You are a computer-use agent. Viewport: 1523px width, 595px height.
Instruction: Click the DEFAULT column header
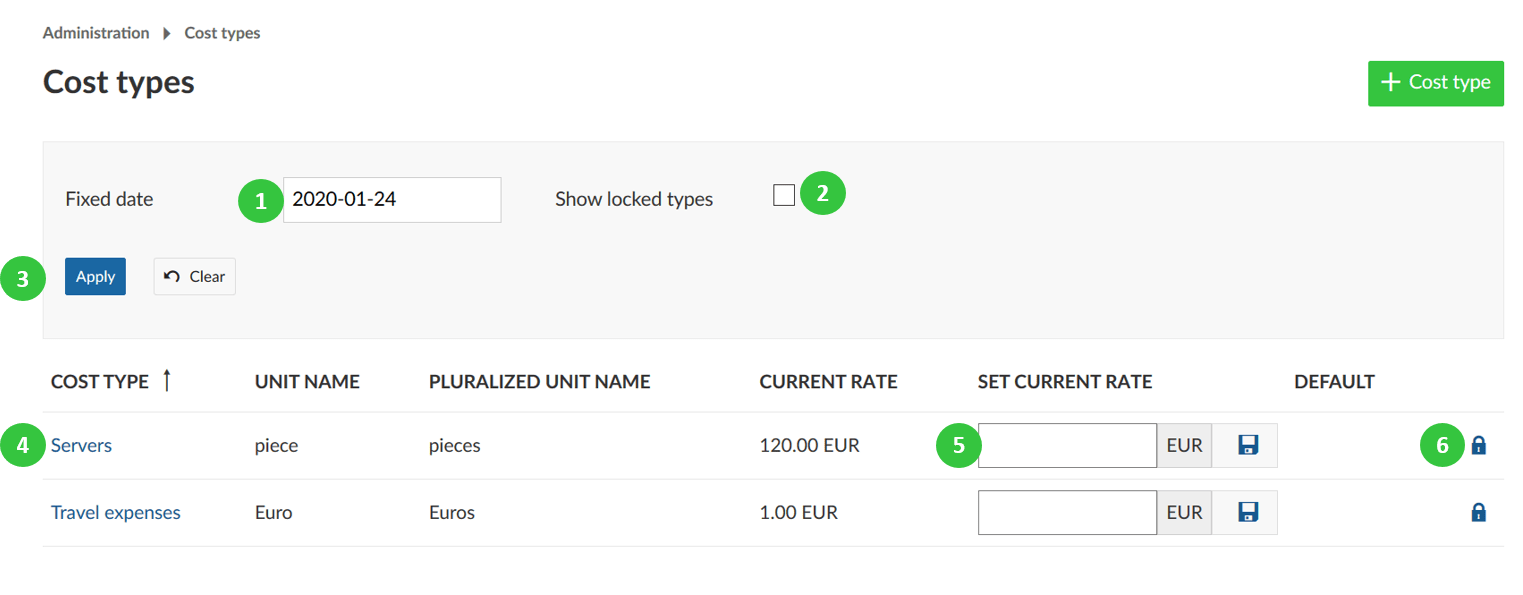1334,381
